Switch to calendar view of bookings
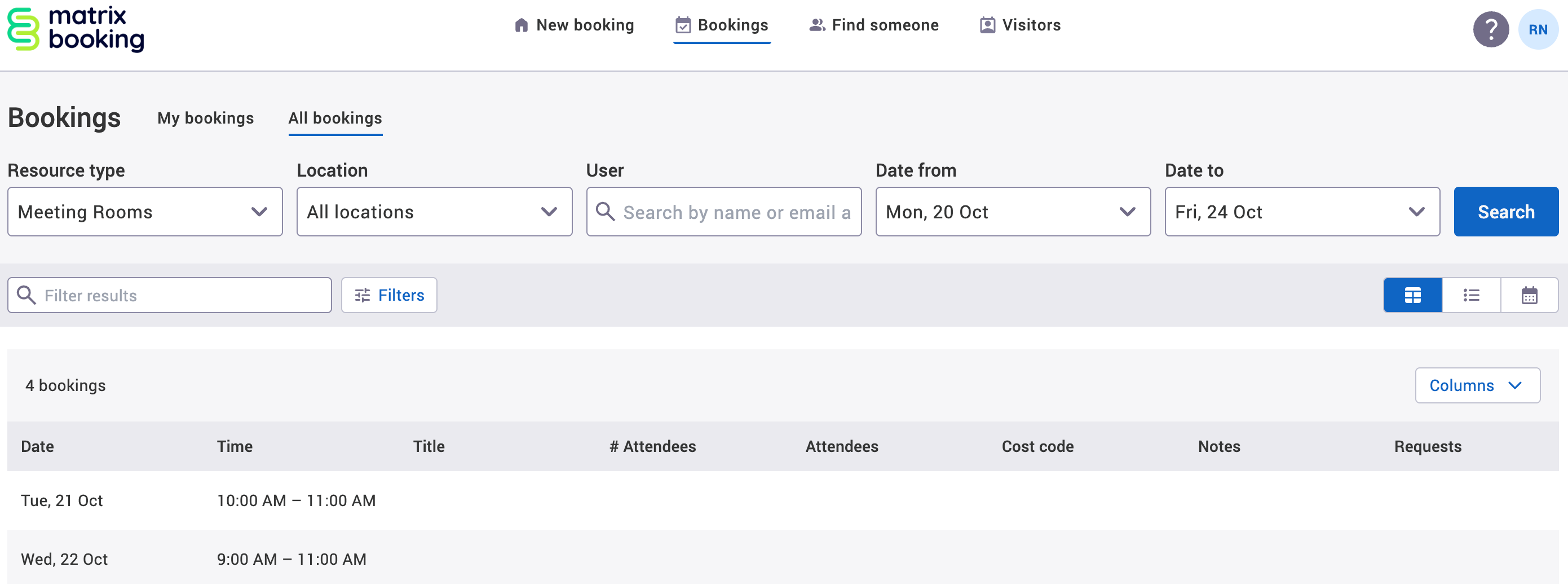 coord(1530,295)
